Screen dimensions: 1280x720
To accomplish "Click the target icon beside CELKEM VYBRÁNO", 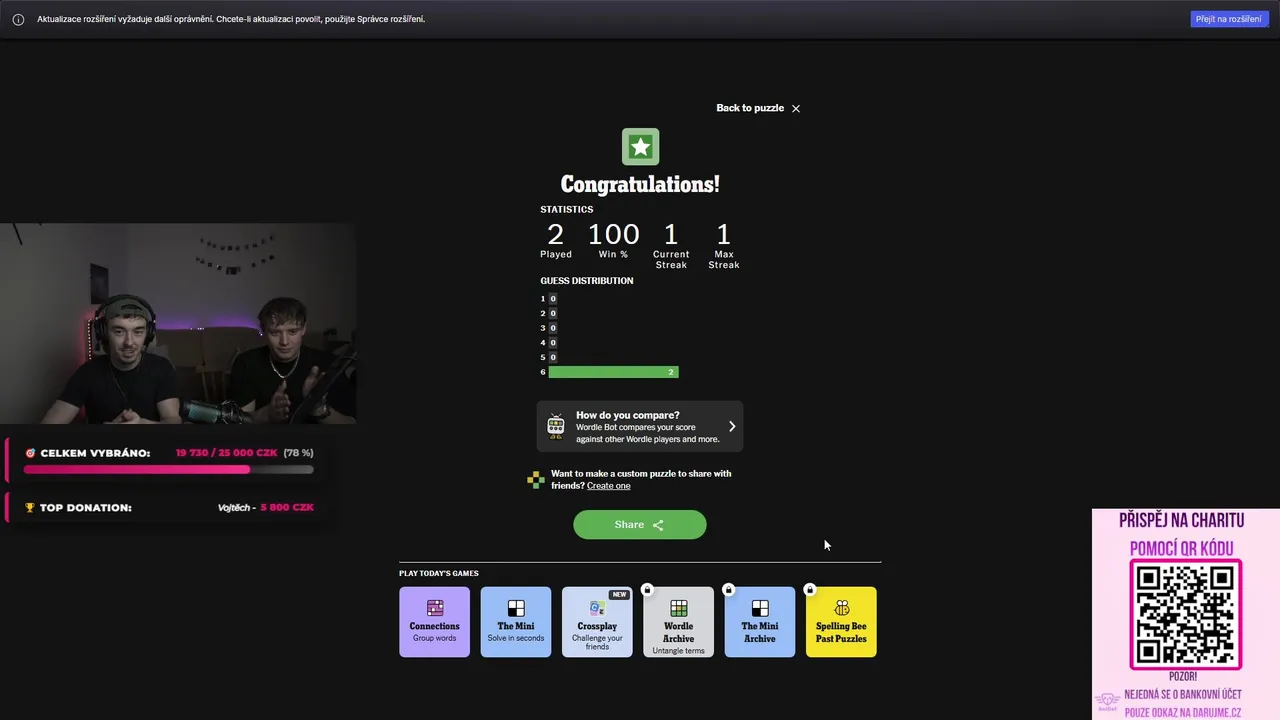I will click(30, 453).
